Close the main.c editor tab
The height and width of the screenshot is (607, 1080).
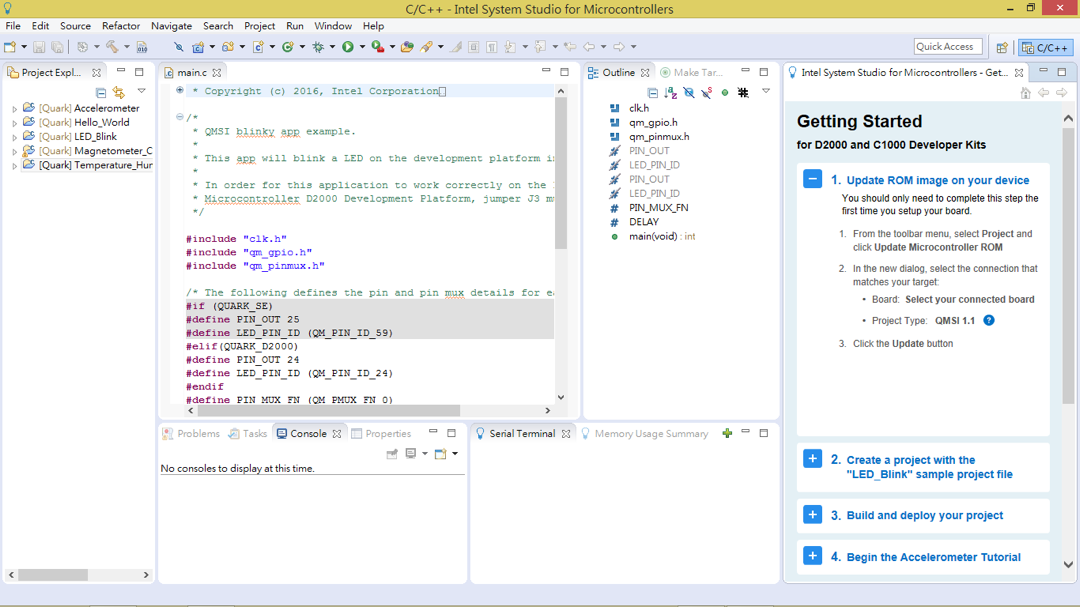coord(217,72)
